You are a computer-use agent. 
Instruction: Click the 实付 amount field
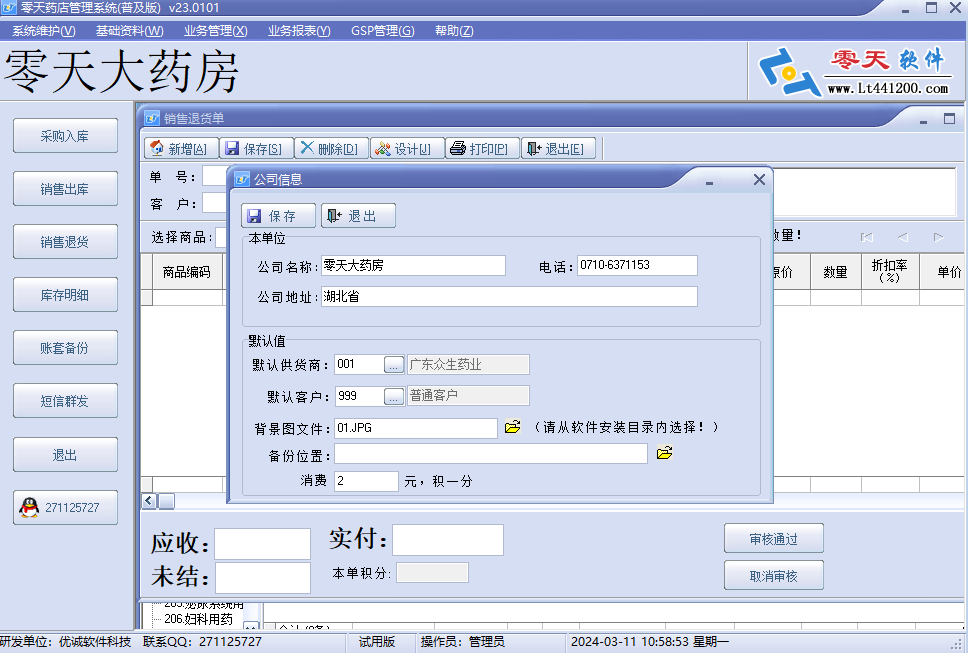448,540
